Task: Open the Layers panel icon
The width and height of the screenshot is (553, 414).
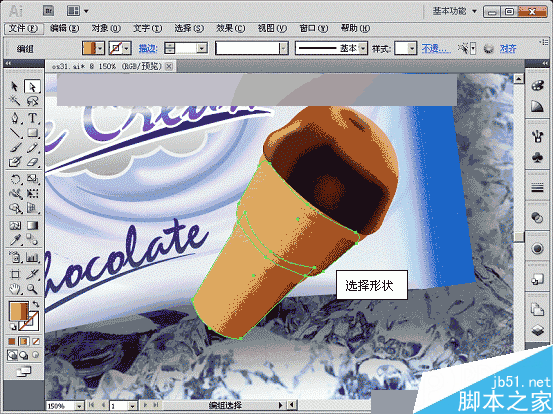Action: pos(537,330)
